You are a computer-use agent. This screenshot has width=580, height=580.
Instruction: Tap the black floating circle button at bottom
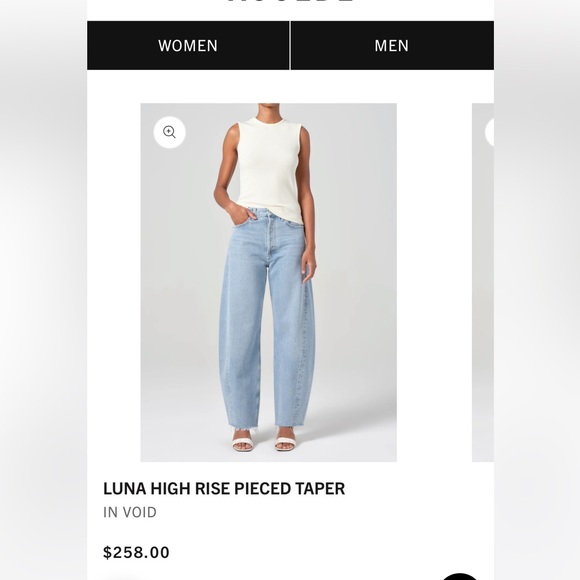pos(460,576)
